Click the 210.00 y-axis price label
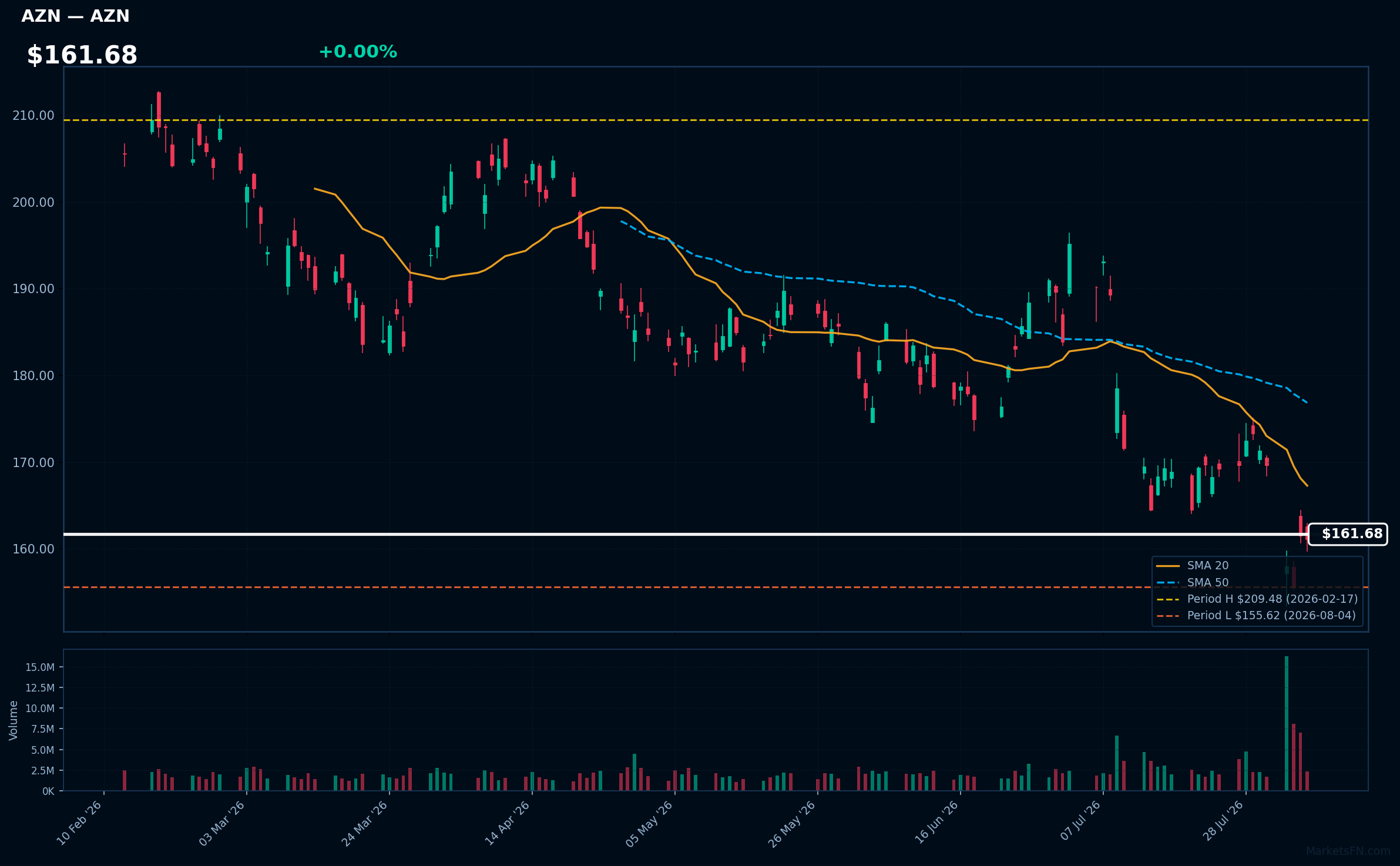The width and height of the screenshot is (1400, 866). click(x=33, y=116)
